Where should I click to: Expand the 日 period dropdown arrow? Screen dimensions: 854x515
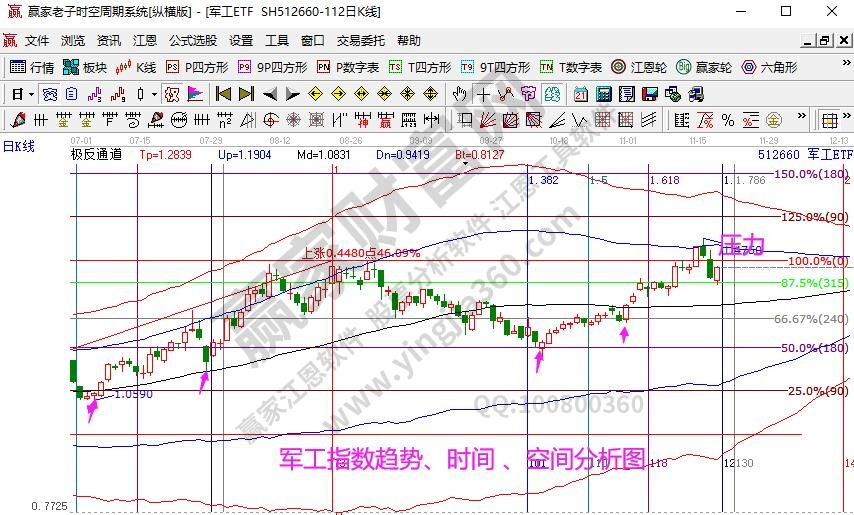pos(31,94)
